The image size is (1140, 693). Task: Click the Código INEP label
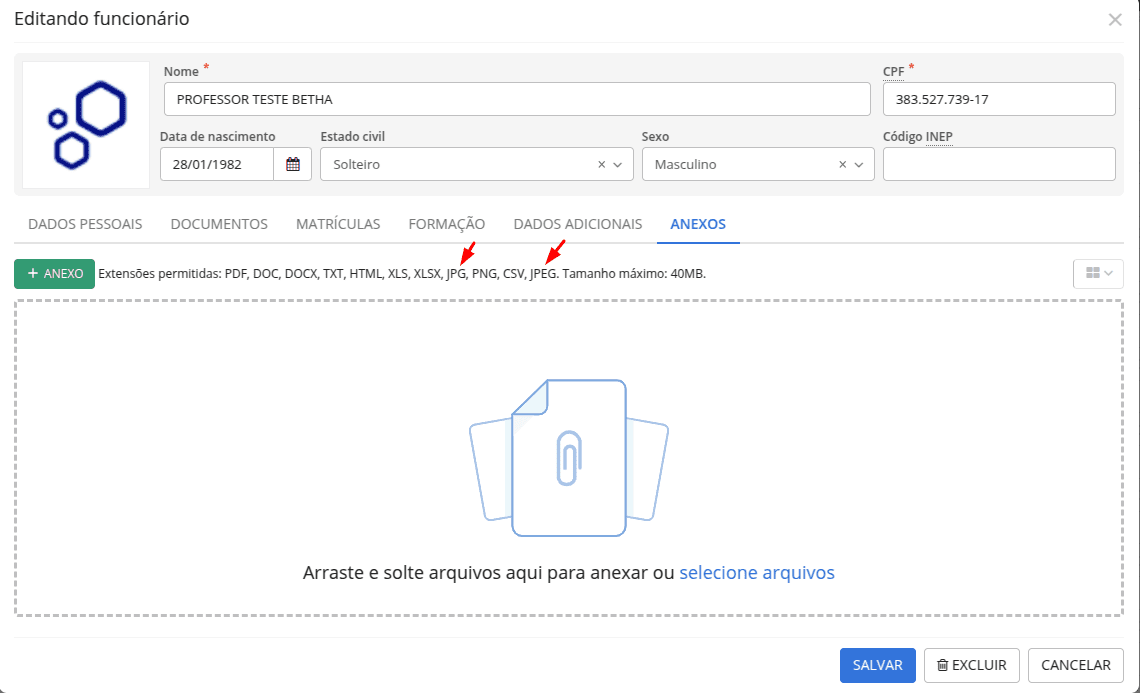(x=918, y=137)
